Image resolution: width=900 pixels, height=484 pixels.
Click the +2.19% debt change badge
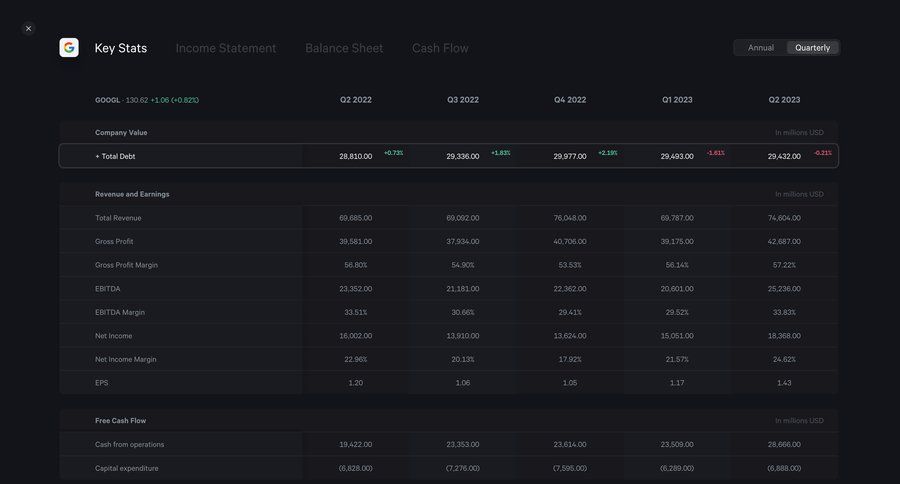tap(607, 153)
